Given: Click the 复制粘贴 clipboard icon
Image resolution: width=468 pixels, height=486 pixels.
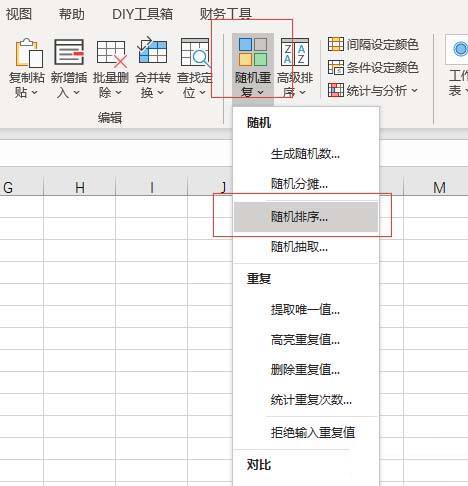Looking at the screenshot, I should (29, 53).
